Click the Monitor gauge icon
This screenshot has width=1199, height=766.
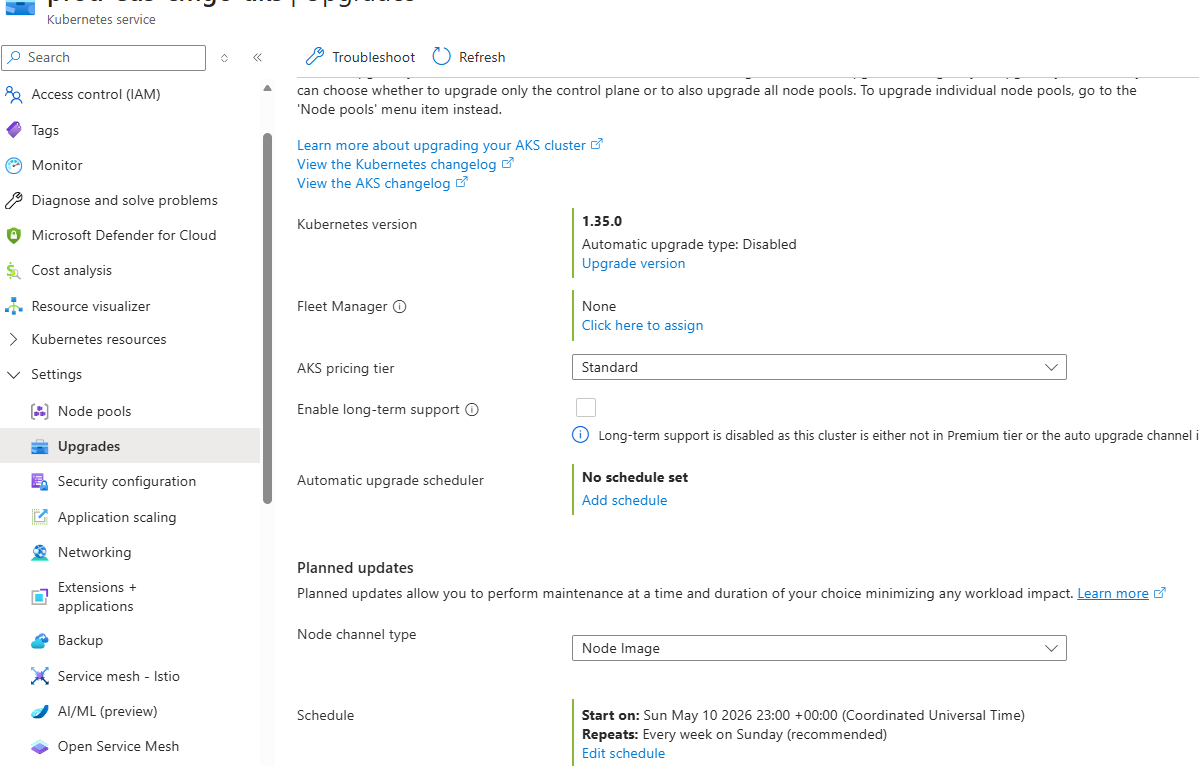coord(14,165)
